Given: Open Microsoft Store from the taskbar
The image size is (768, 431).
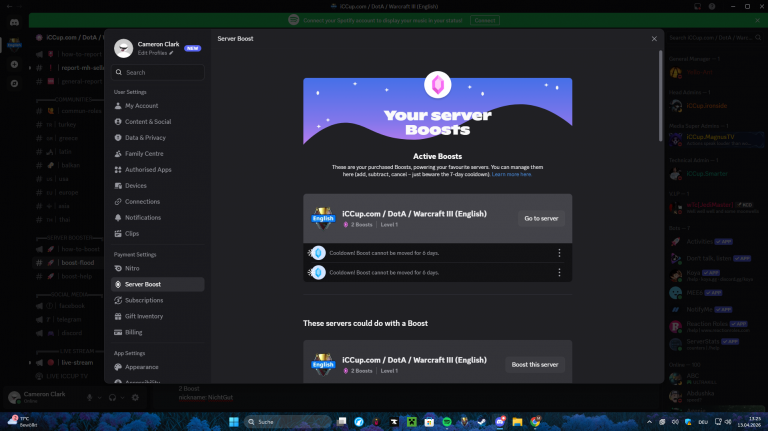Looking at the screenshot, I should pos(429,422).
